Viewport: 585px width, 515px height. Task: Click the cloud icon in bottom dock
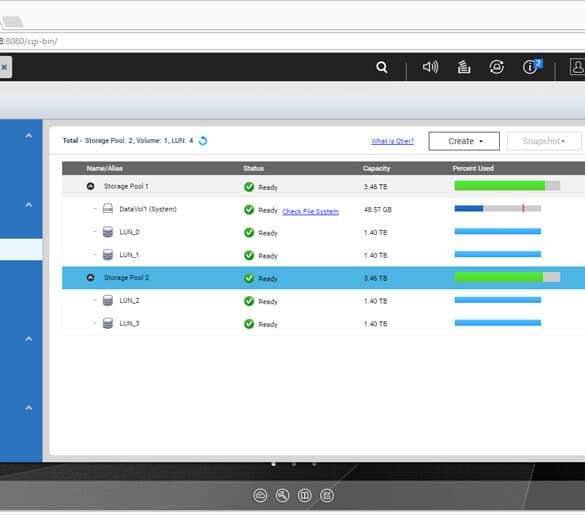pyautogui.click(x=260, y=496)
